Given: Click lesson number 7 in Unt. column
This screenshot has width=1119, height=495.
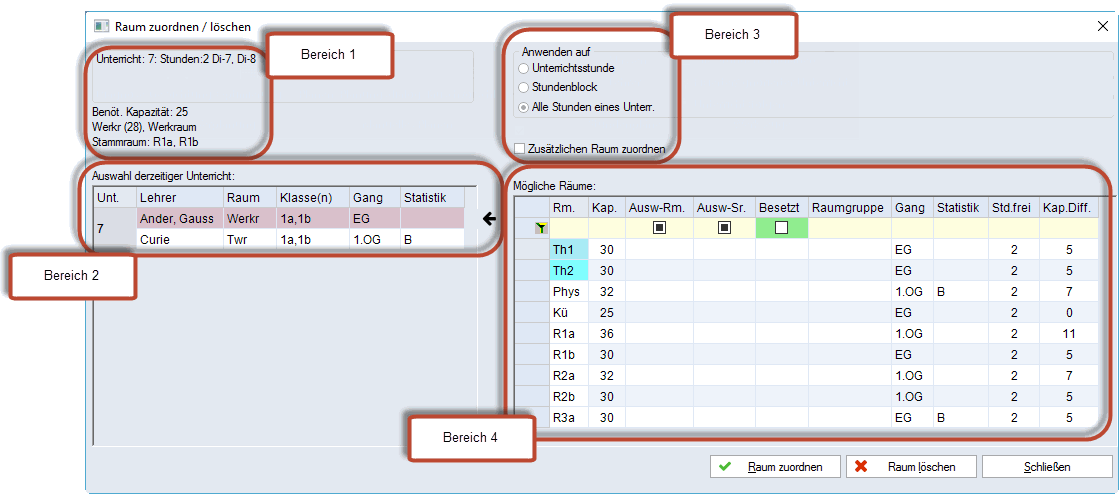Looking at the screenshot, I should click(115, 229).
